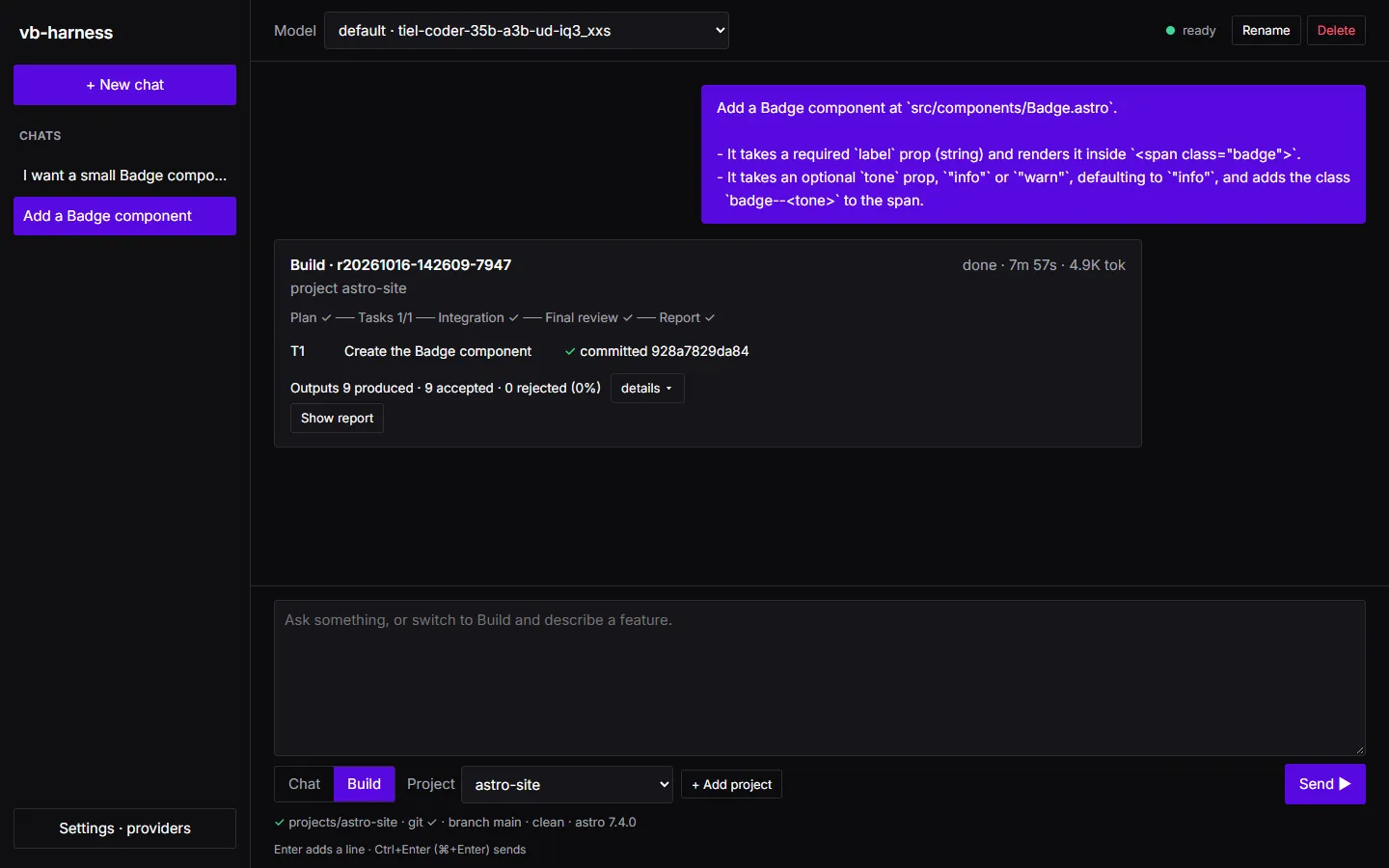Click the green ready status dot
1389x868 pixels.
1170,31
